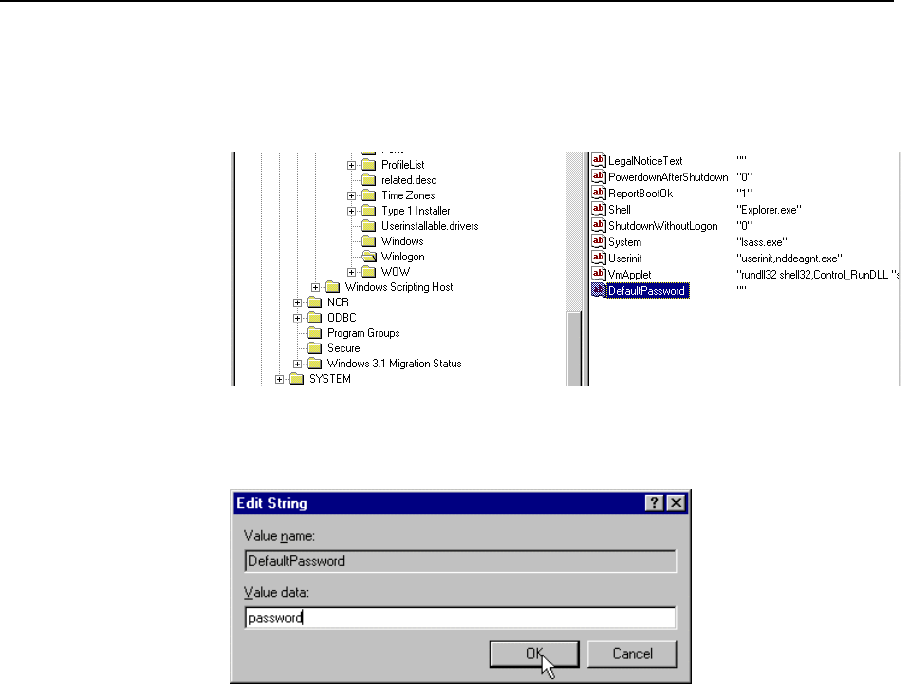This screenshot has height=684, width=901.
Task: Expand the ODBC key
Action: [297, 318]
